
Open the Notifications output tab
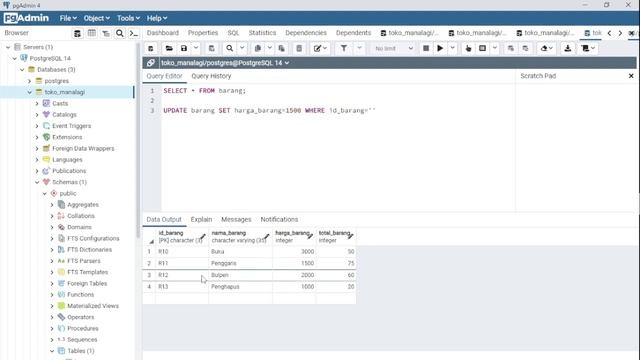[x=279, y=220]
